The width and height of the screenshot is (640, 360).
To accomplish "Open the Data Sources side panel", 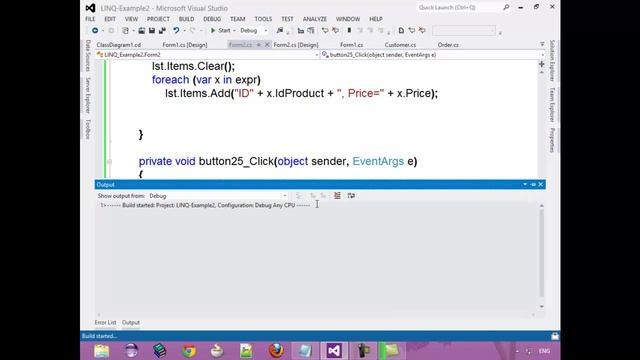I will click(87, 56).
